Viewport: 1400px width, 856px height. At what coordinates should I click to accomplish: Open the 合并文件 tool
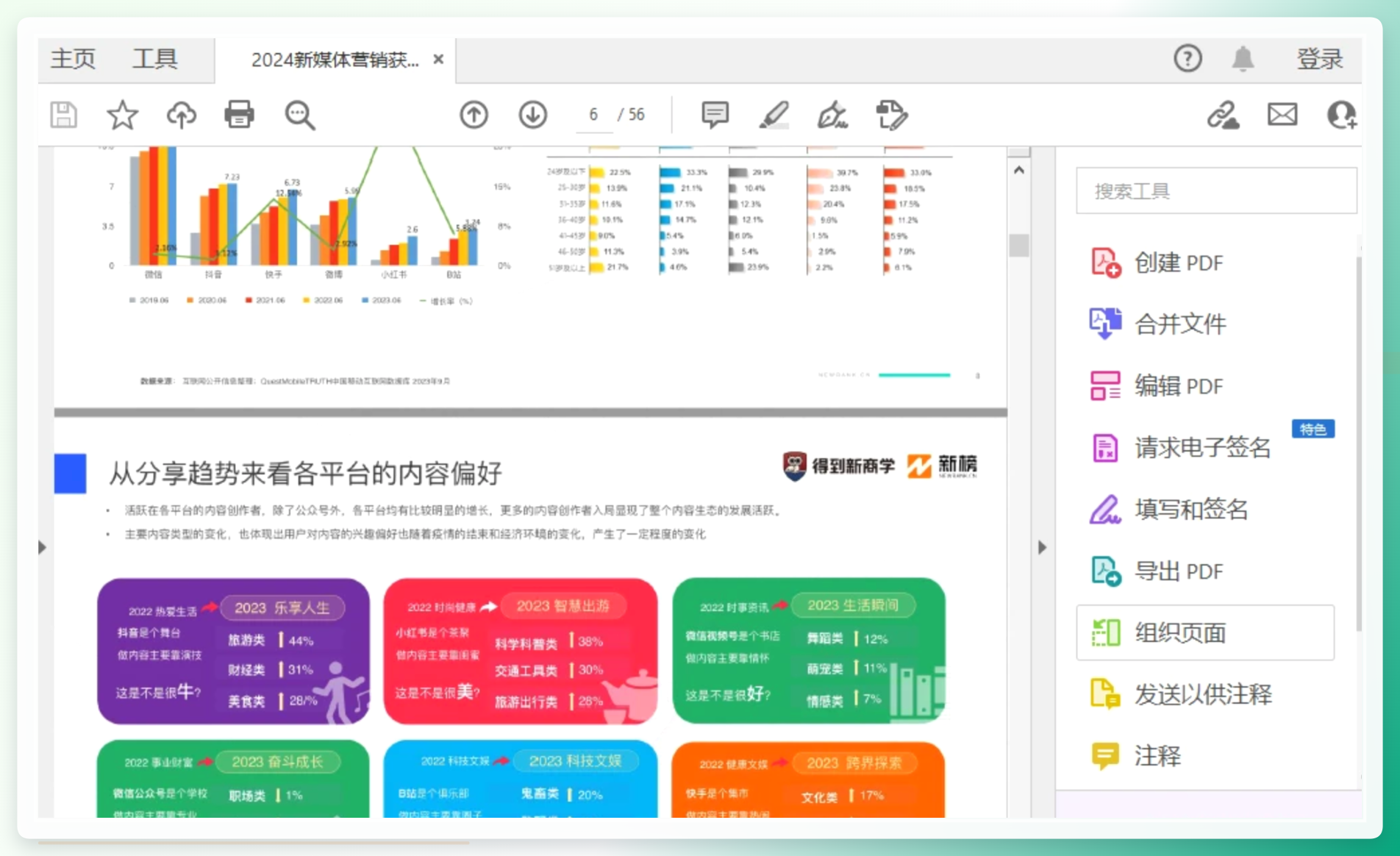tap(1157, 324)
